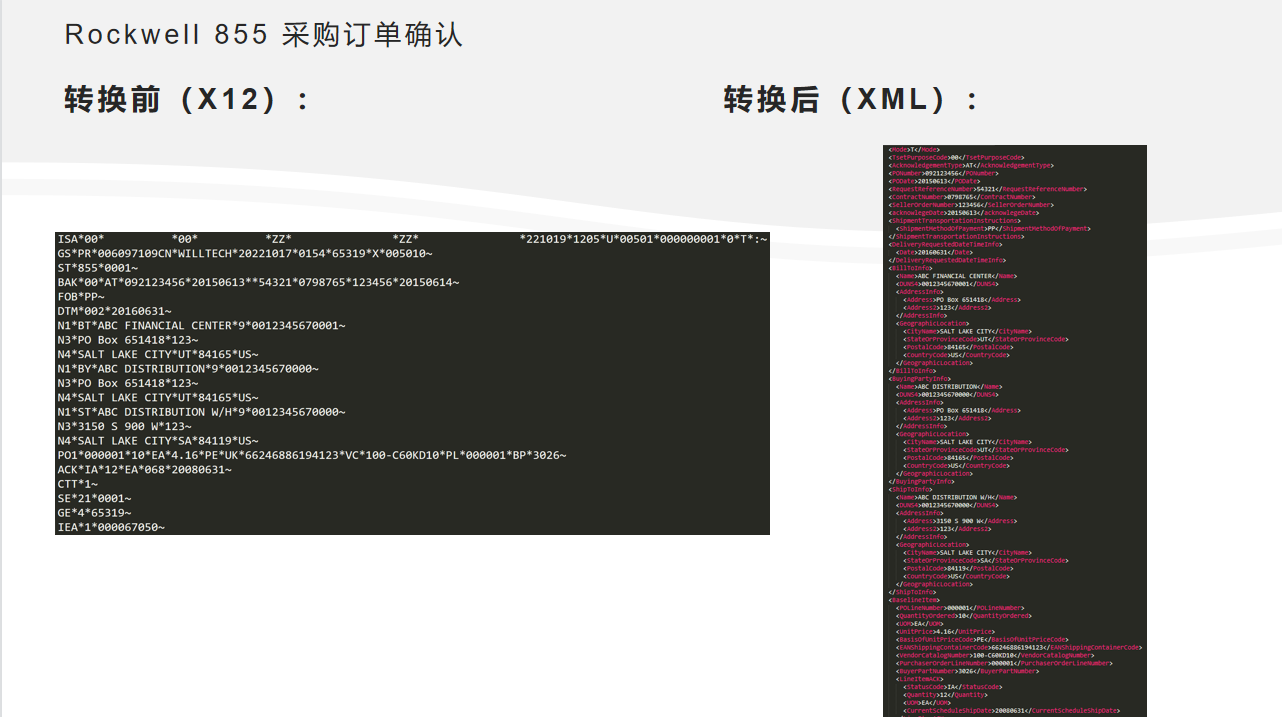Click the ContractNumber 0798765 line

962,197
